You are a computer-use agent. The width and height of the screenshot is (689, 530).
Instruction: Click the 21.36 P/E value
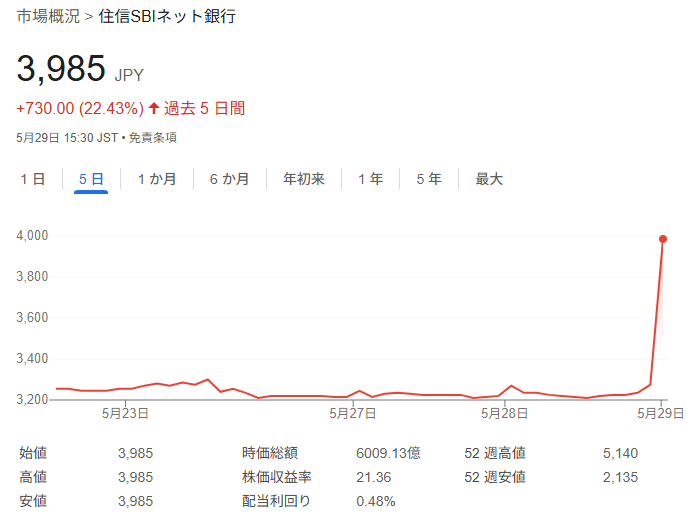pyautogui.click(x=374, y=477)
